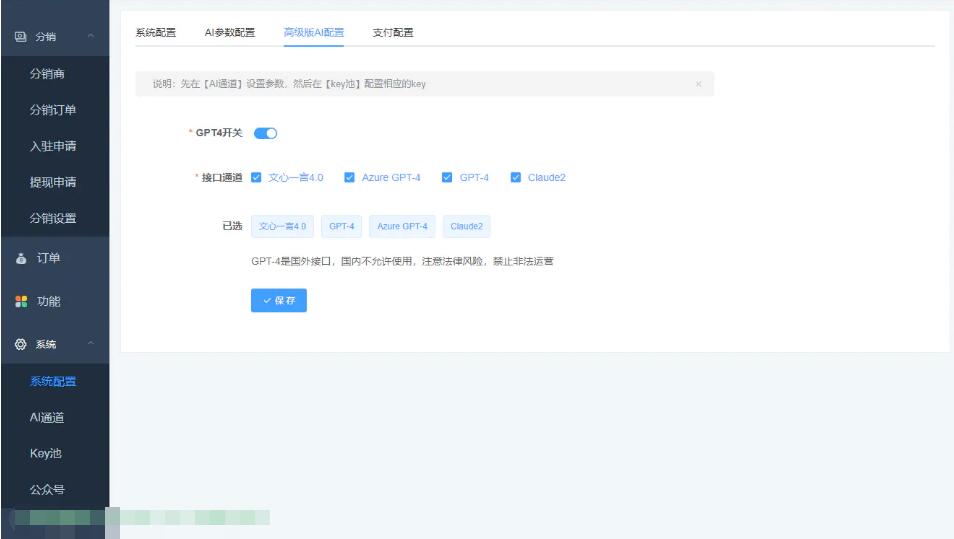
Task: Go to 提现申请 in the sidebar
Action: point(53,182)
